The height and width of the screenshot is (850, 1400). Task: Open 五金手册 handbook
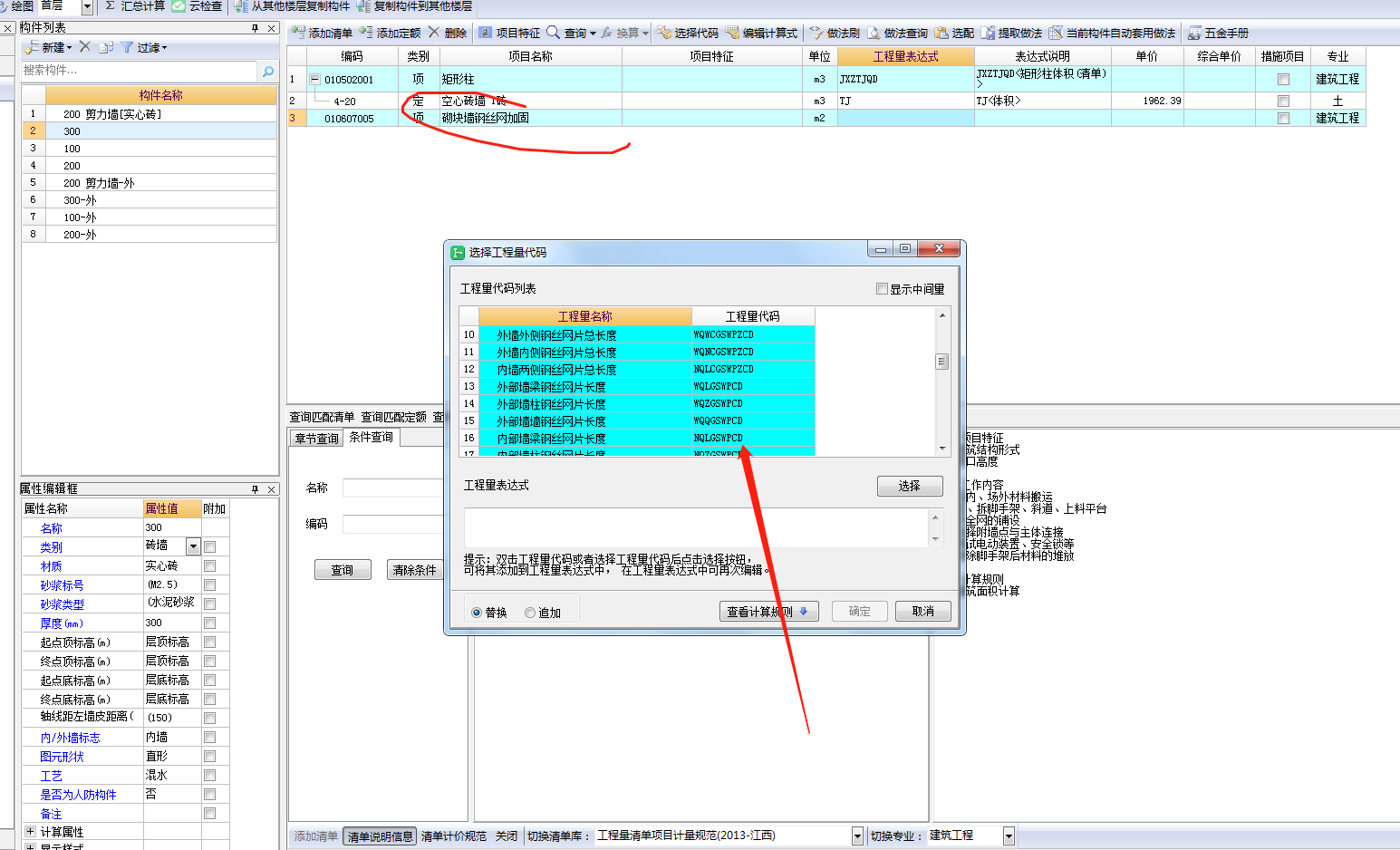1219,33
